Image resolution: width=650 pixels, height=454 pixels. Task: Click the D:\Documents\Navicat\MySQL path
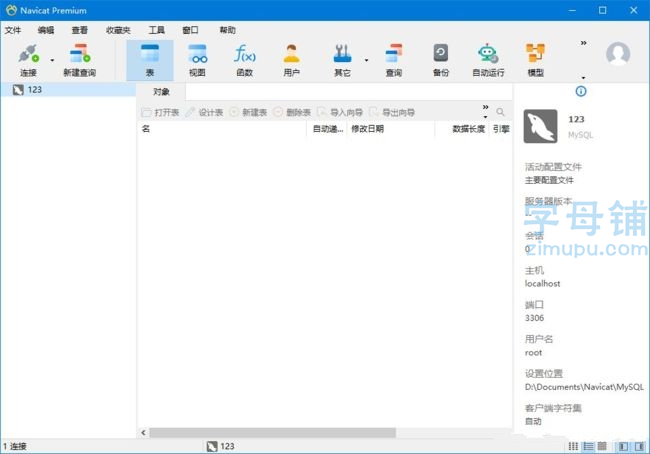click(584, 387)
